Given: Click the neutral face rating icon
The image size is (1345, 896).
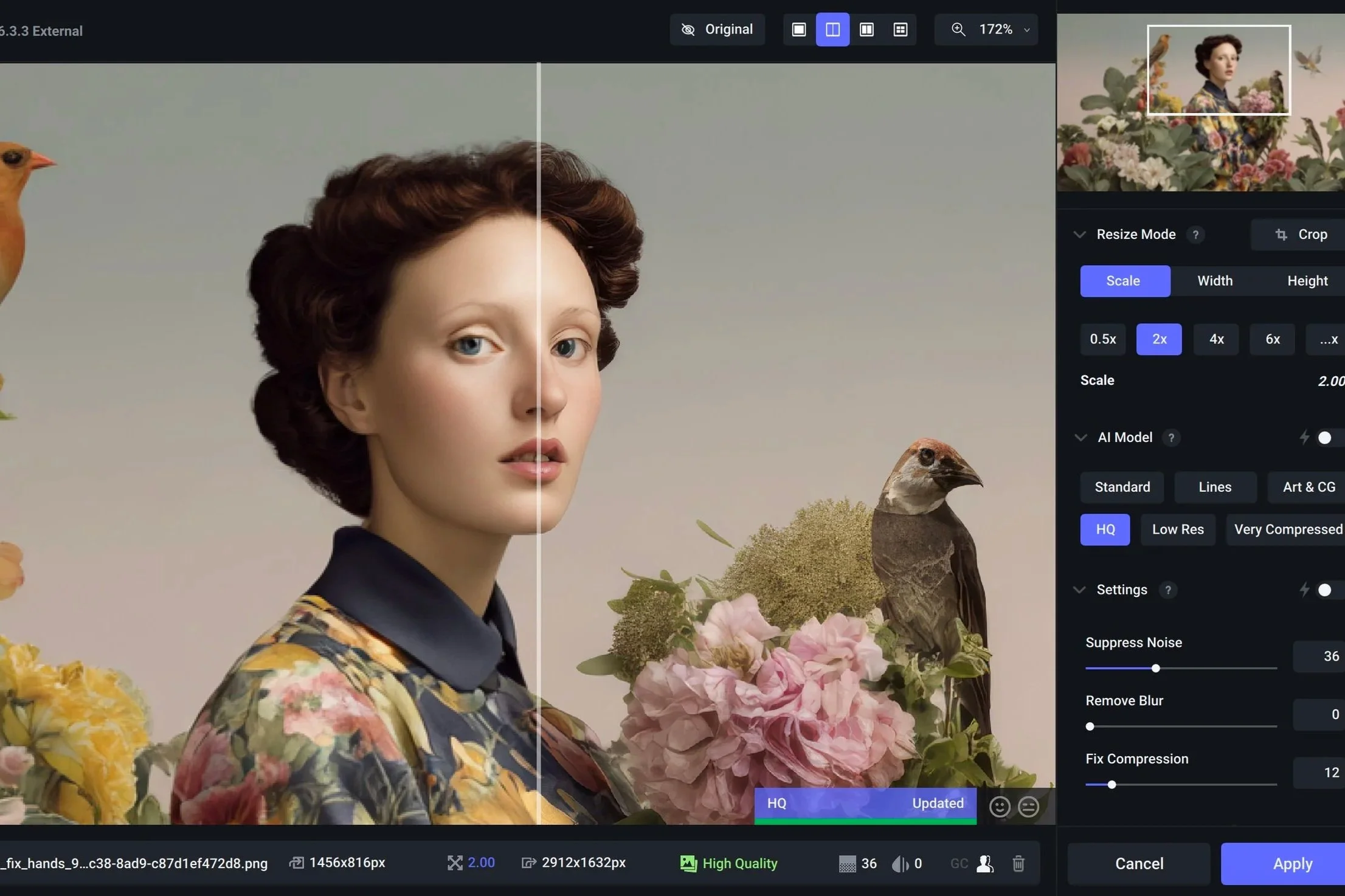Looking at the screenshot, I should click(x=1029, y=807).
